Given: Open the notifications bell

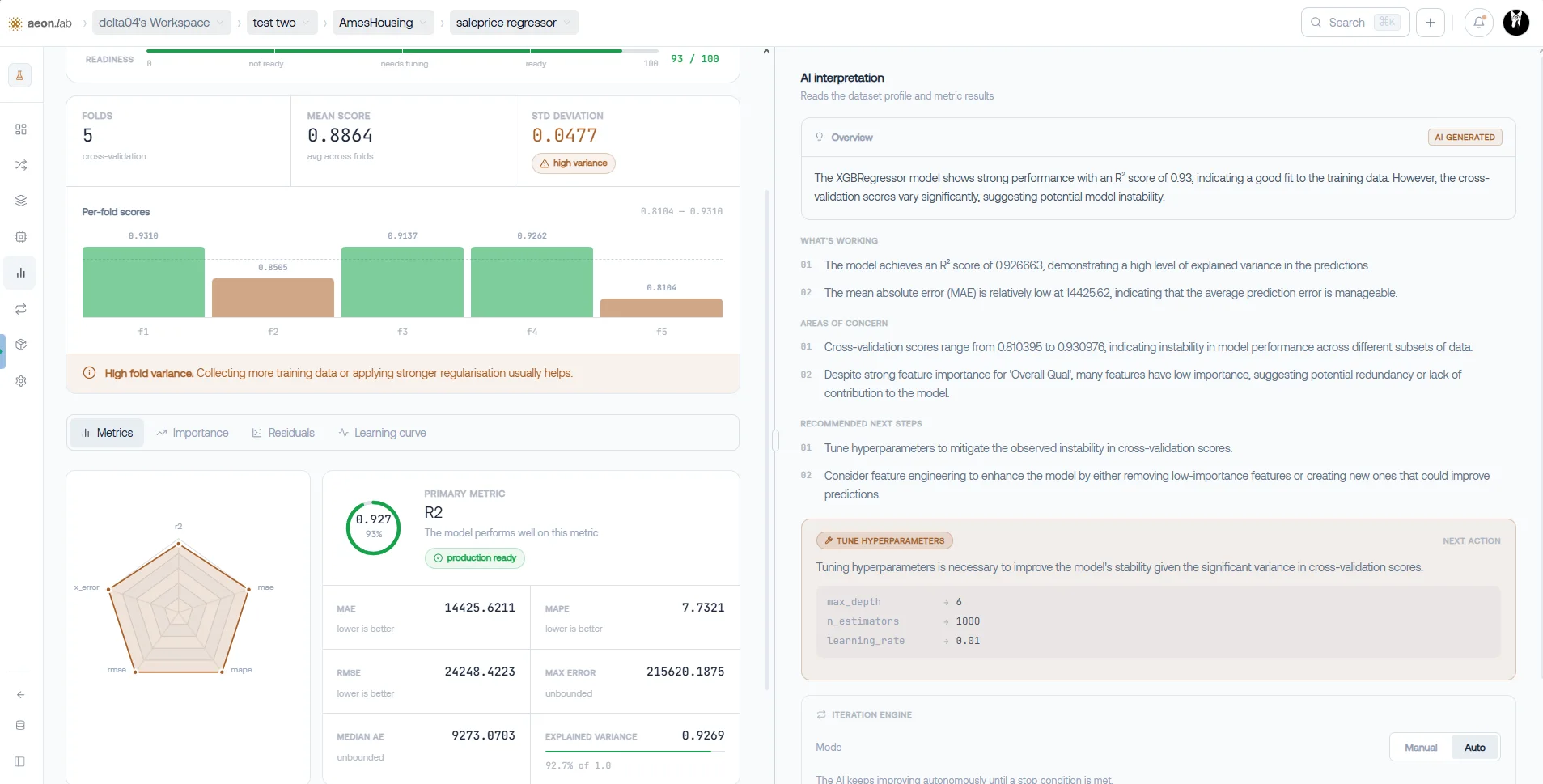Looking at the screenshot, I should [1479, 23].
